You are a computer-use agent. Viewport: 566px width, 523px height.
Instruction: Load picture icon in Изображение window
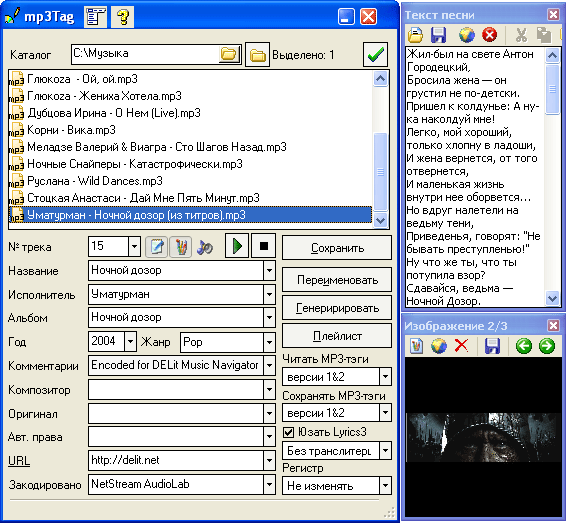[416, 346]
